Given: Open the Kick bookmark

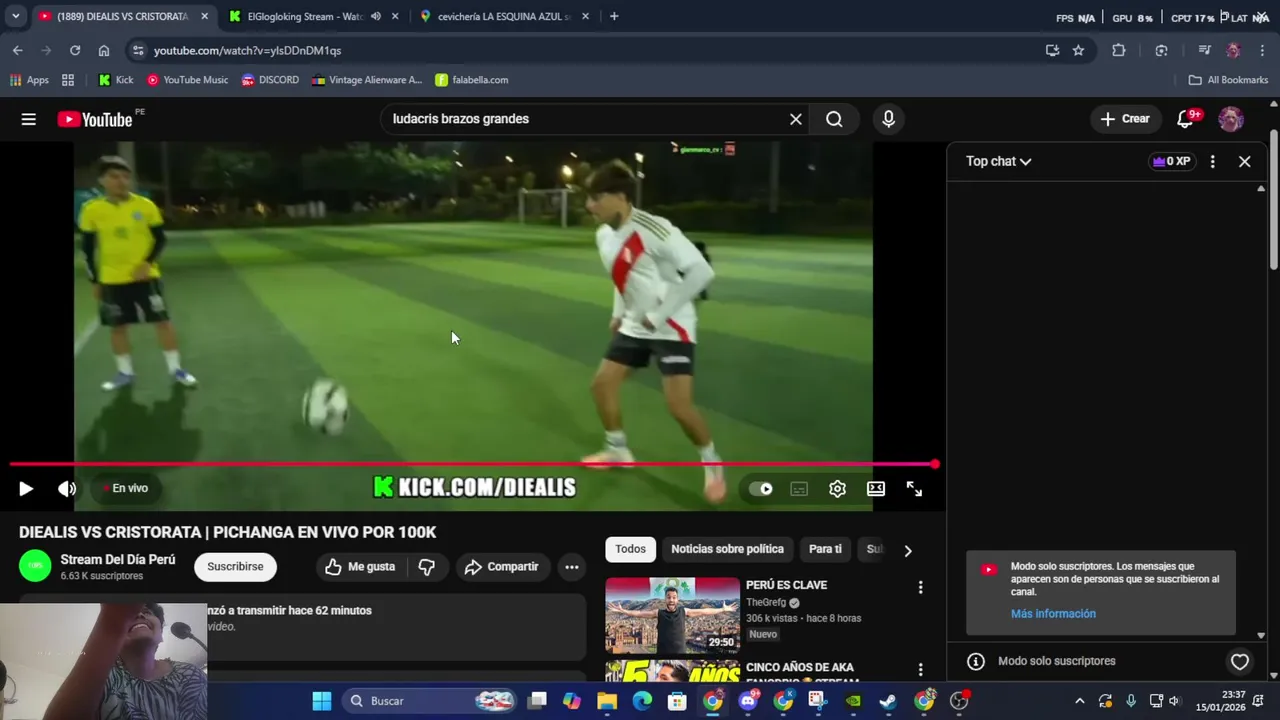Looking at the screenshot, I should coord(115,80).
